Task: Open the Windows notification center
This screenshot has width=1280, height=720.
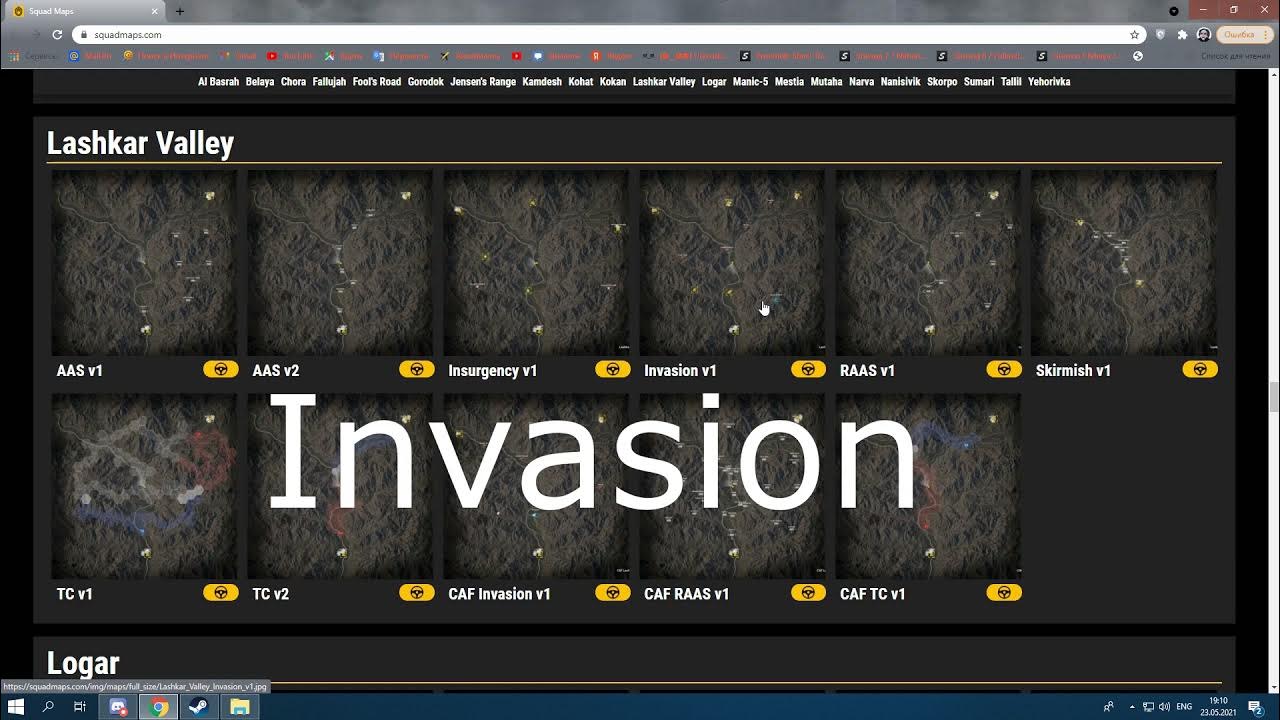Action: tap(1255, 707)
